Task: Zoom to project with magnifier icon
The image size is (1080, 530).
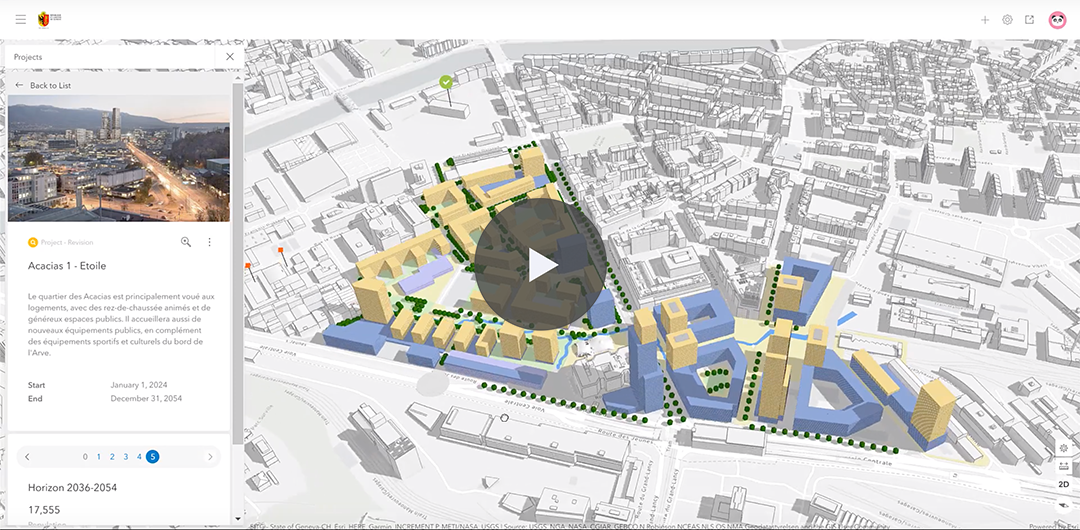Action: pyautogui.click(x=186, y=242)
